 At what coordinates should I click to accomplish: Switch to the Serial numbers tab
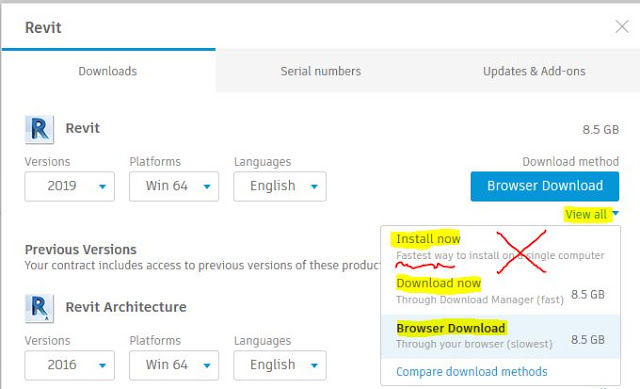click(x=321, y=71)
